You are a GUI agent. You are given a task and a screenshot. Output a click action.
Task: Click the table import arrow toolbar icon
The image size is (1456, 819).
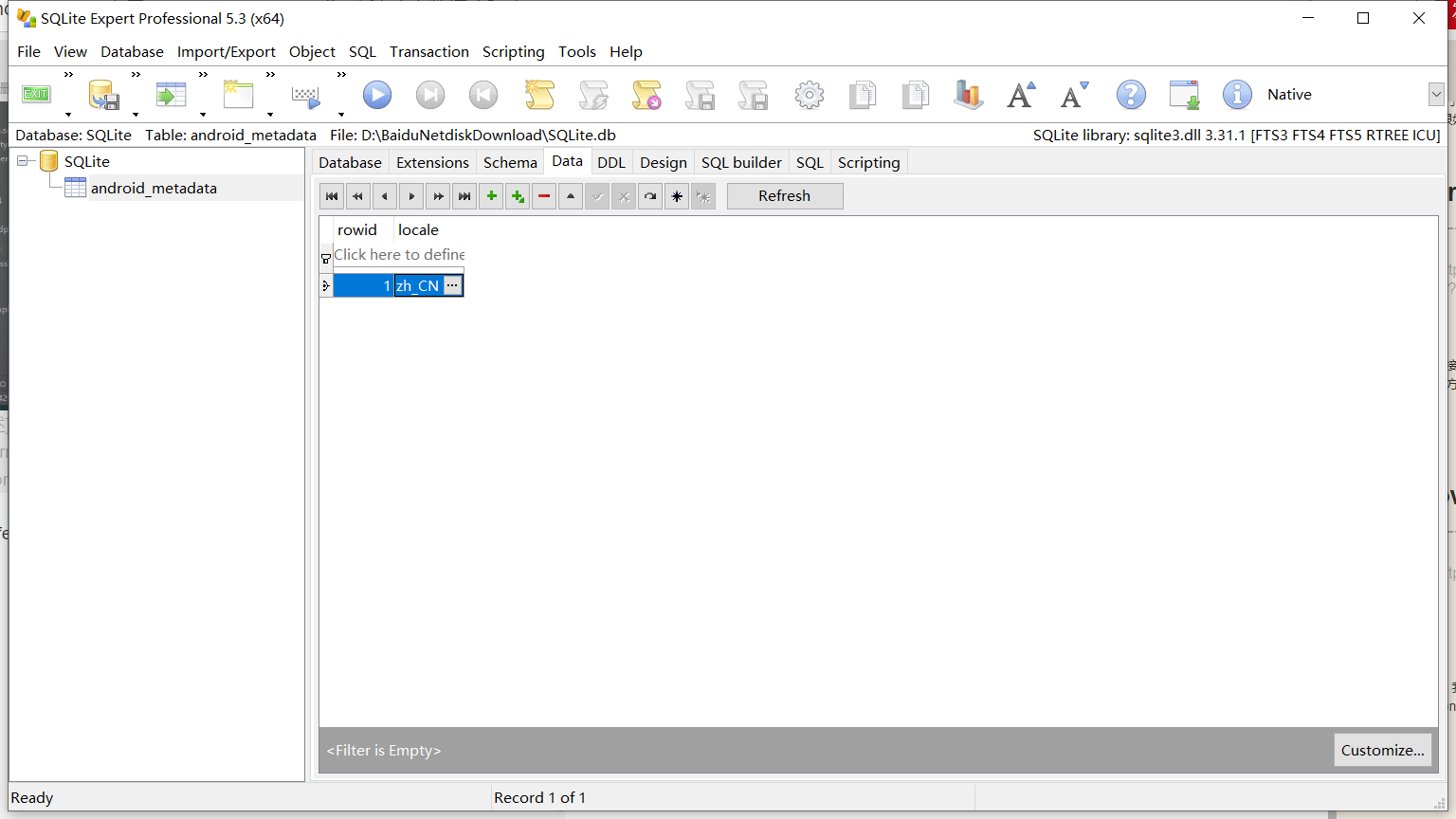171,95
